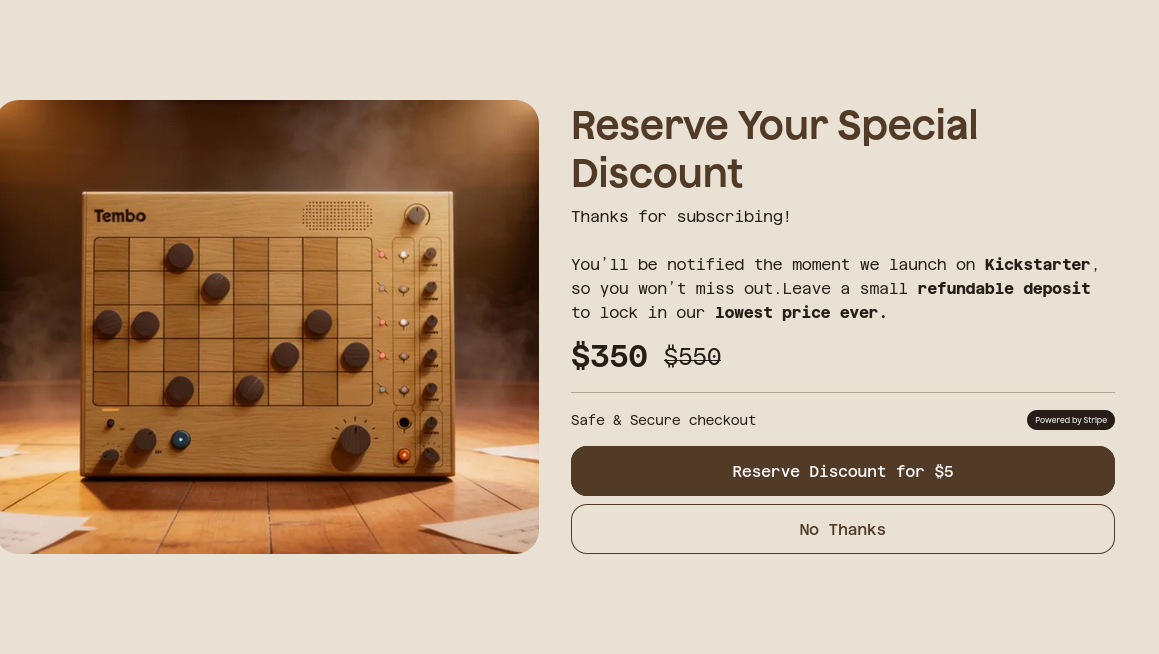This screenshot has height=654, width=1159.
Task: Click the Reserve Your Special Discount heading
Action: pos(774,149)
